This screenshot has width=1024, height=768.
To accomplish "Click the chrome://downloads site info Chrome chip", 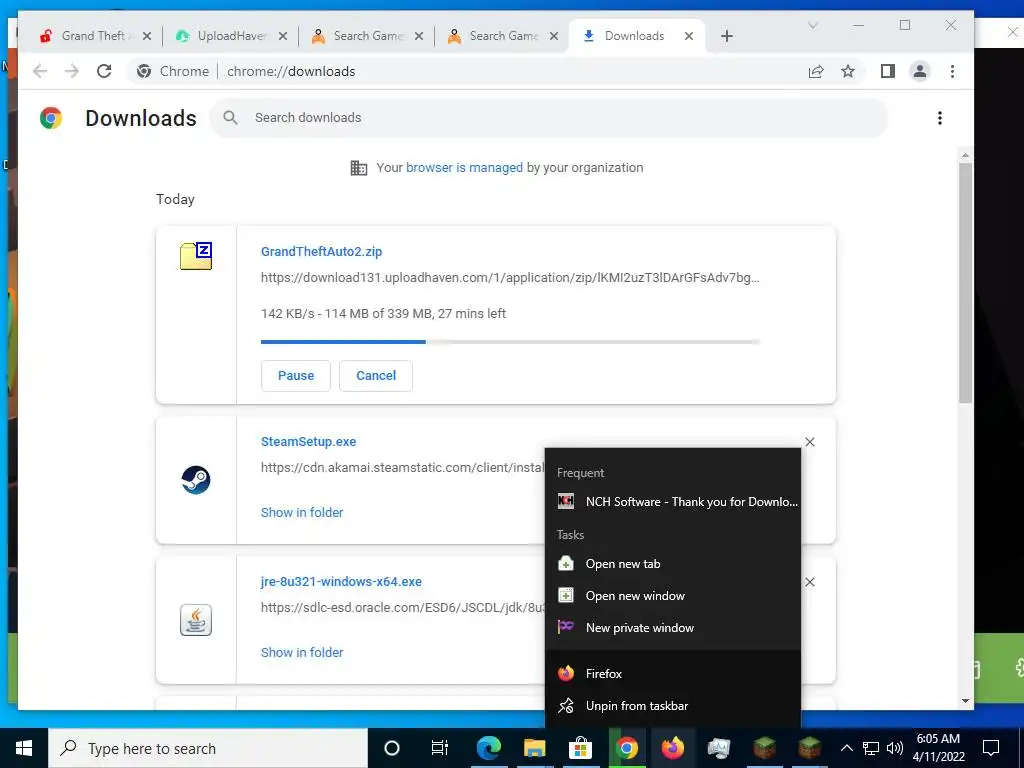I will (x=173, y=71).
